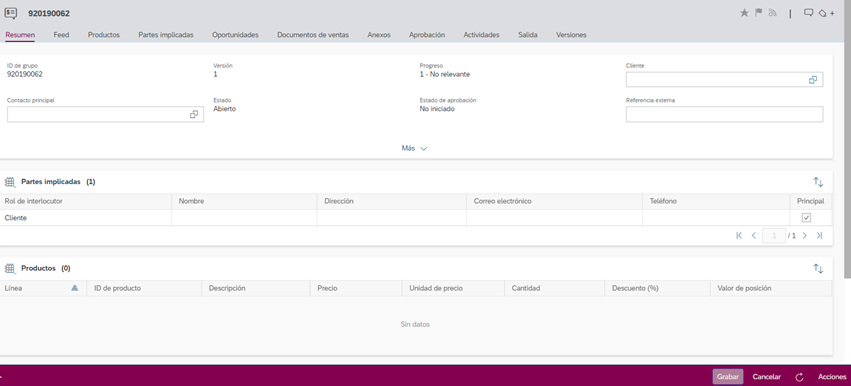This screenshot has width=851, height=386.
Task: Click the Dirección column header
Action: pyautogui.click(x=391, y=201)
